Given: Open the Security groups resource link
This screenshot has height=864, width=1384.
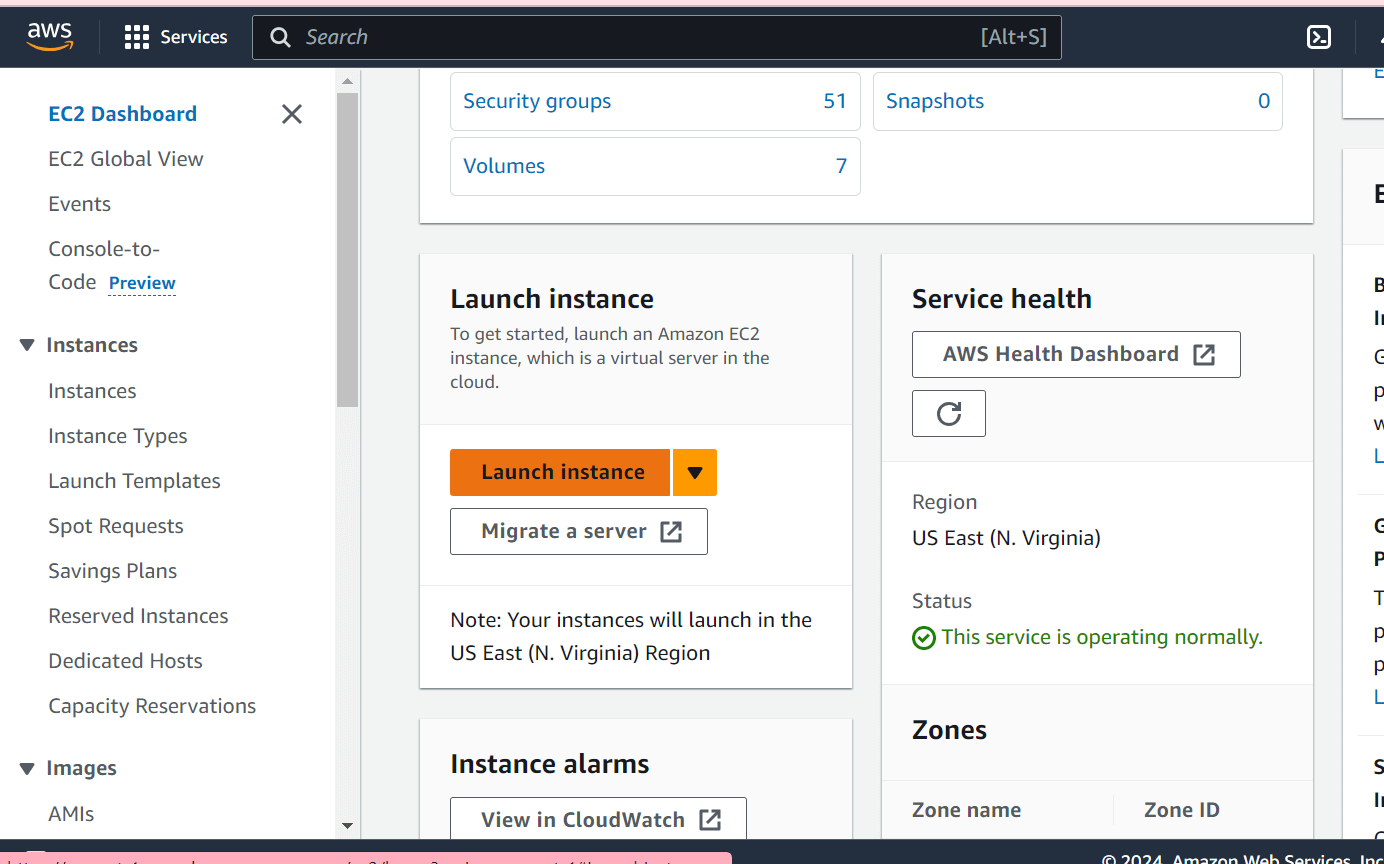Looking at the screenshot, I should (537, 101).
